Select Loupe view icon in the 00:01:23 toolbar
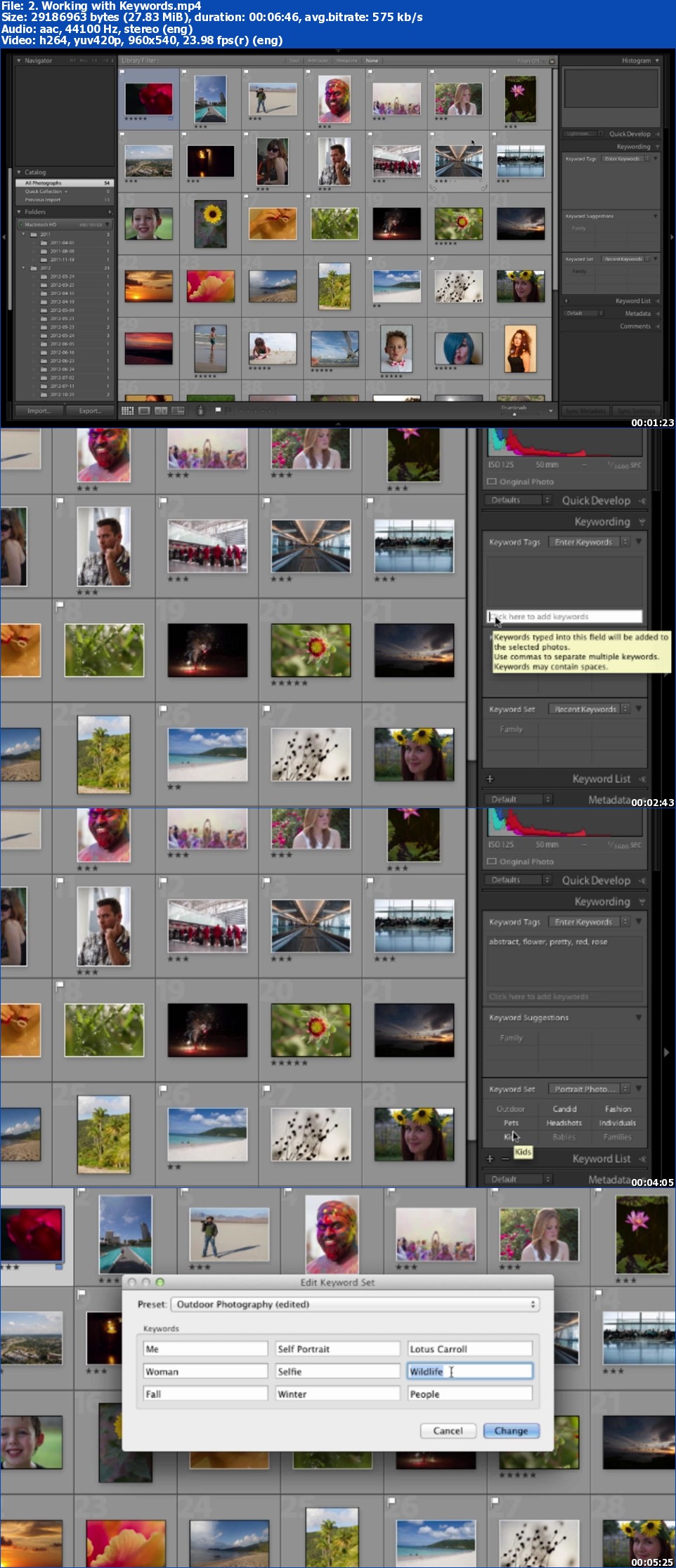676x1568 pixels. pyautogui.click(x=144, y=411)
